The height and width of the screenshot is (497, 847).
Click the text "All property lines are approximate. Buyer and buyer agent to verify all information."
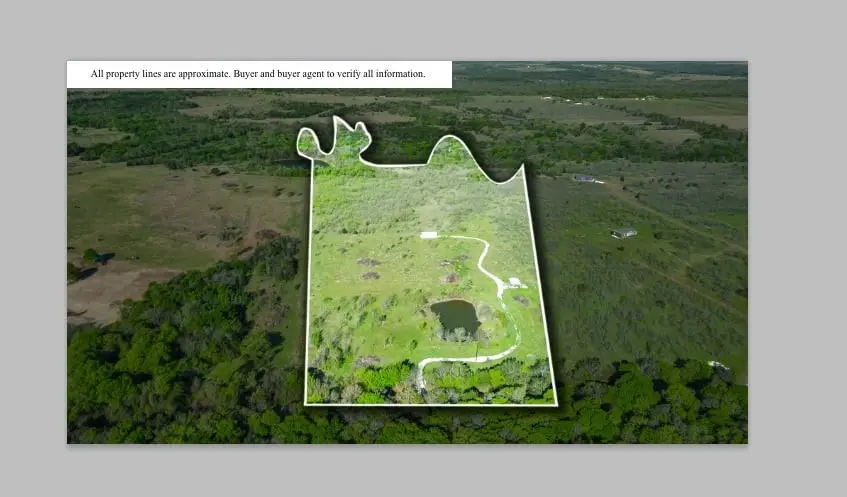[x=258, y=74]
